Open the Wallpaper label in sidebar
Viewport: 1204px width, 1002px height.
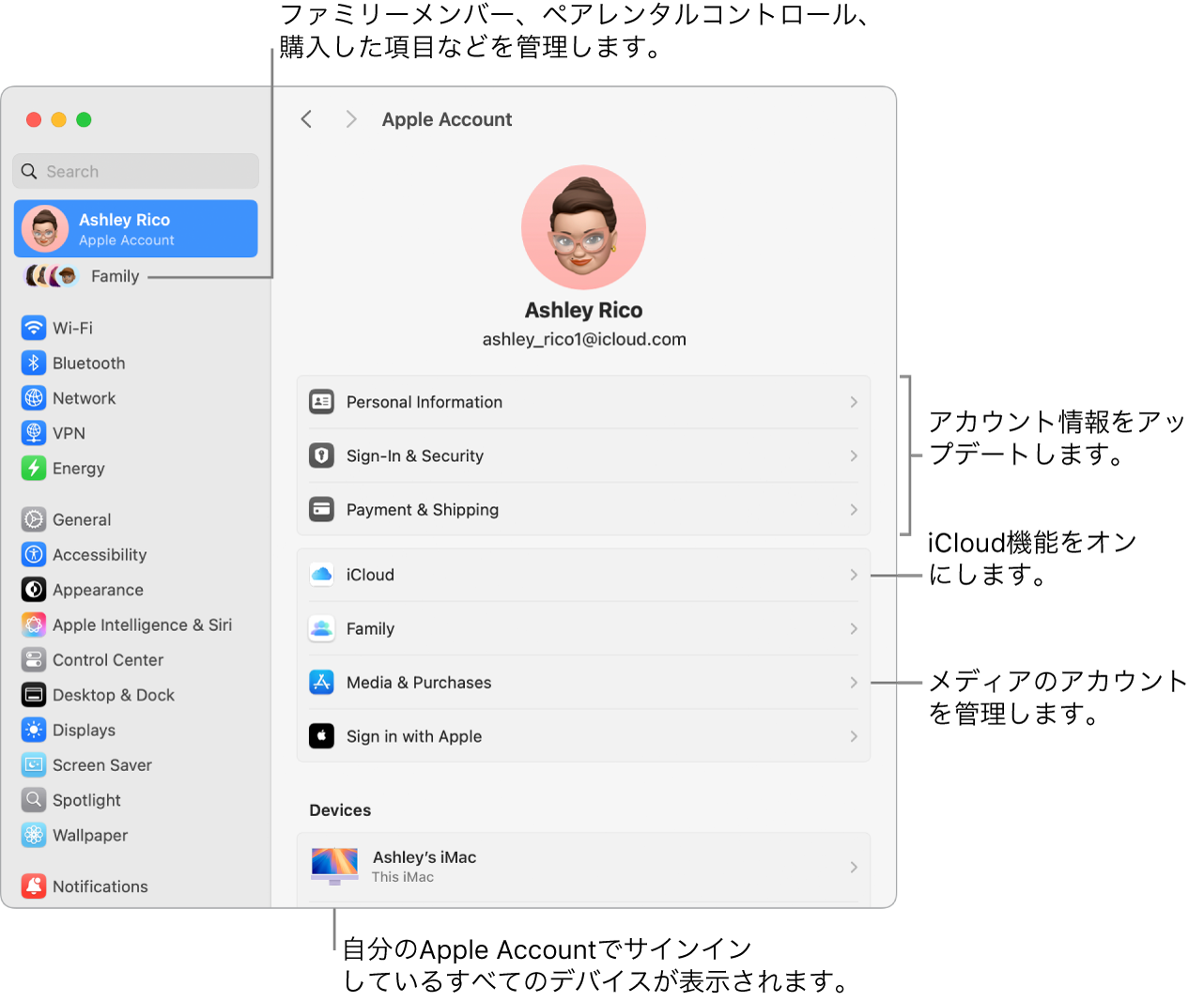(90, 835)
